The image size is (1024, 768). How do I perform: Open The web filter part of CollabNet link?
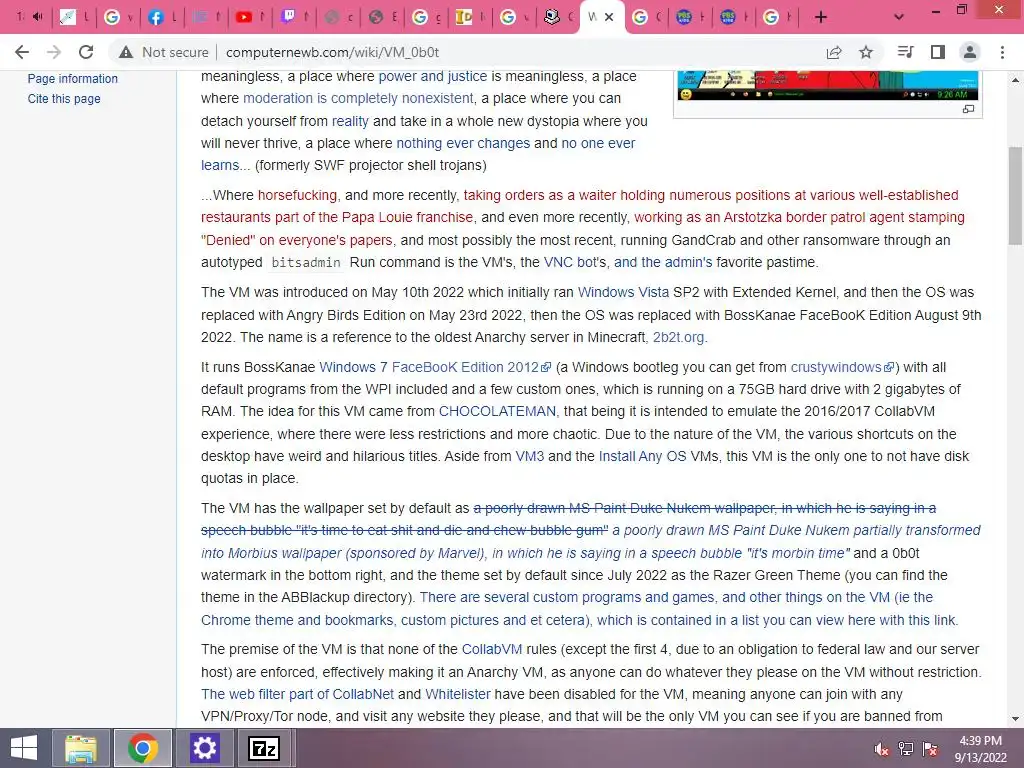click(297, 695)
